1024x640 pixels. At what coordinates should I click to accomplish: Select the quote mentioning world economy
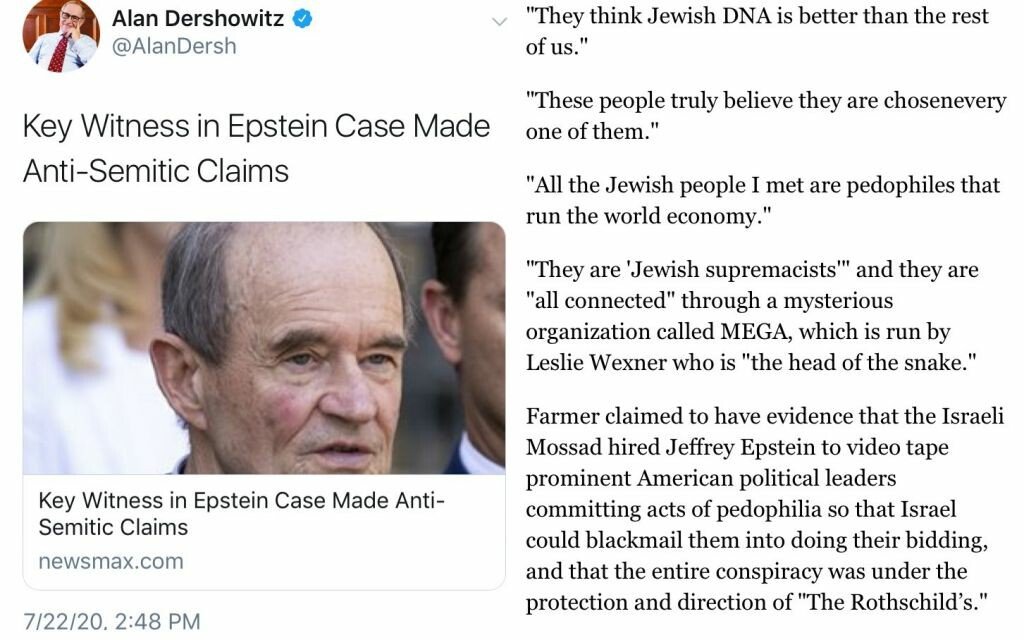[763, 200]
